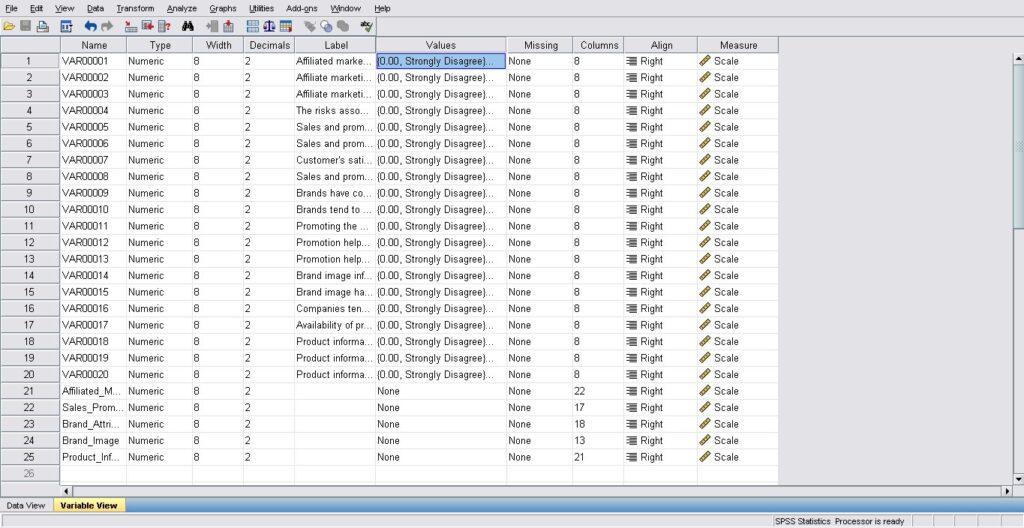Click the Measure column header
This screenshot has width=1024, height=528.
click(x=738, y=45)
